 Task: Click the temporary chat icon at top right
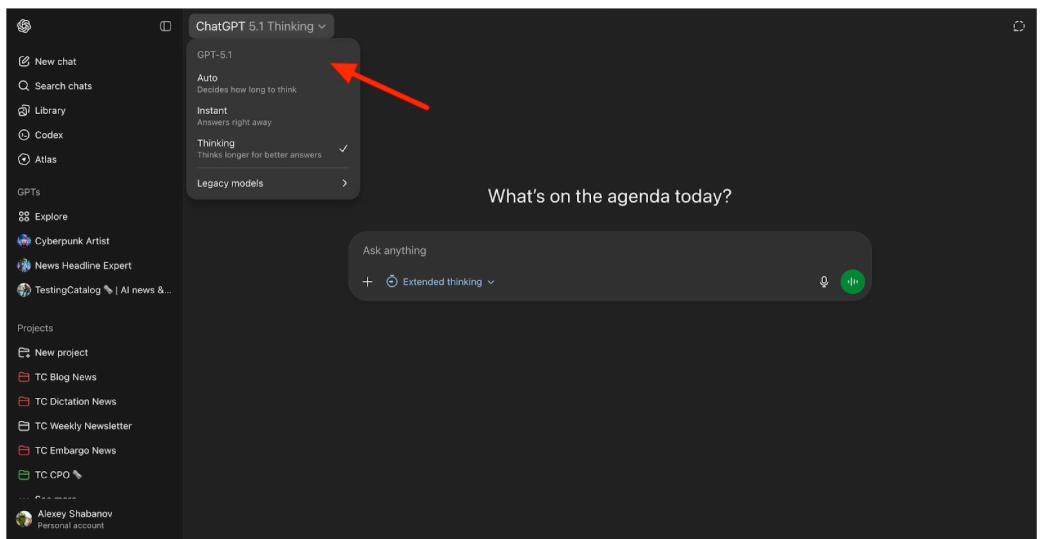point(1019,26)
